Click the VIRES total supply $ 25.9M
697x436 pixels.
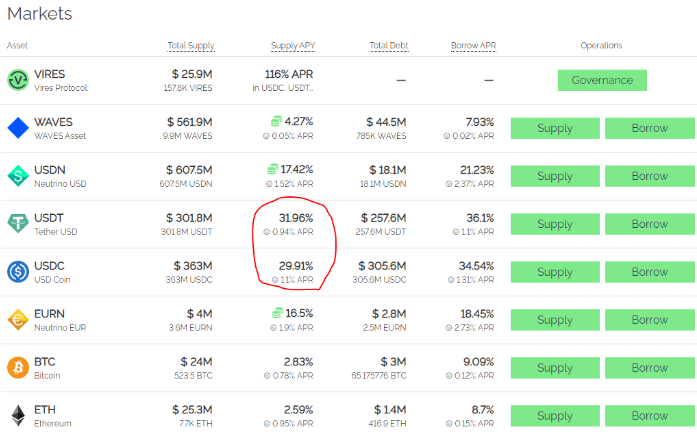point(192,74)
